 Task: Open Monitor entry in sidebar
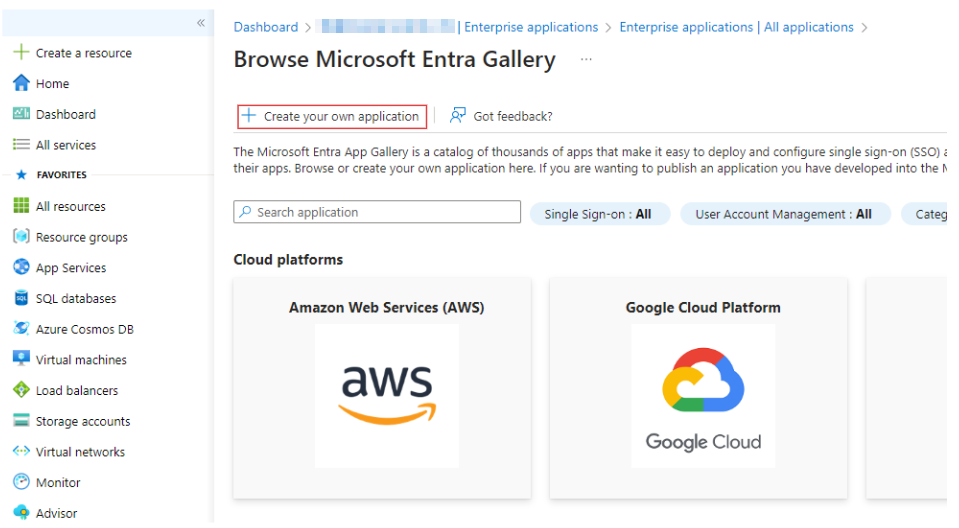tap(58, 483)
